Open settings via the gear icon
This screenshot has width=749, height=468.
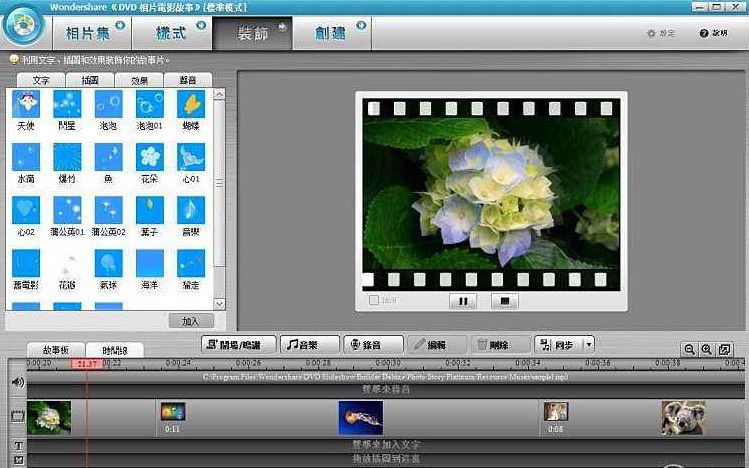tap(651, 33)
